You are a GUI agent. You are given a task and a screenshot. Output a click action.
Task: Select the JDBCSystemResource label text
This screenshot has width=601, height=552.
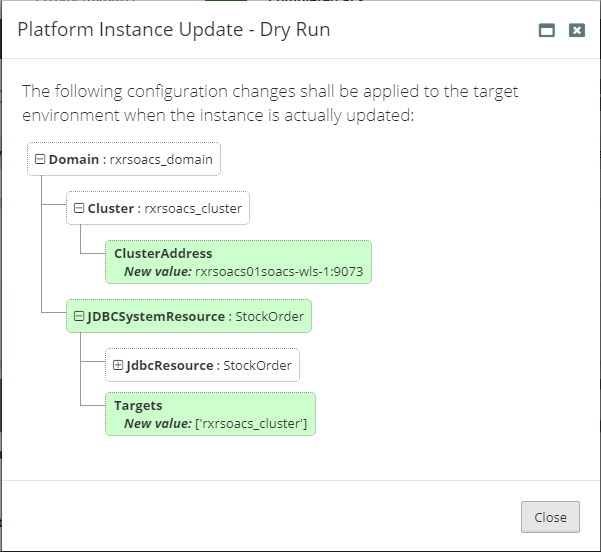click(x=156, y=316)
